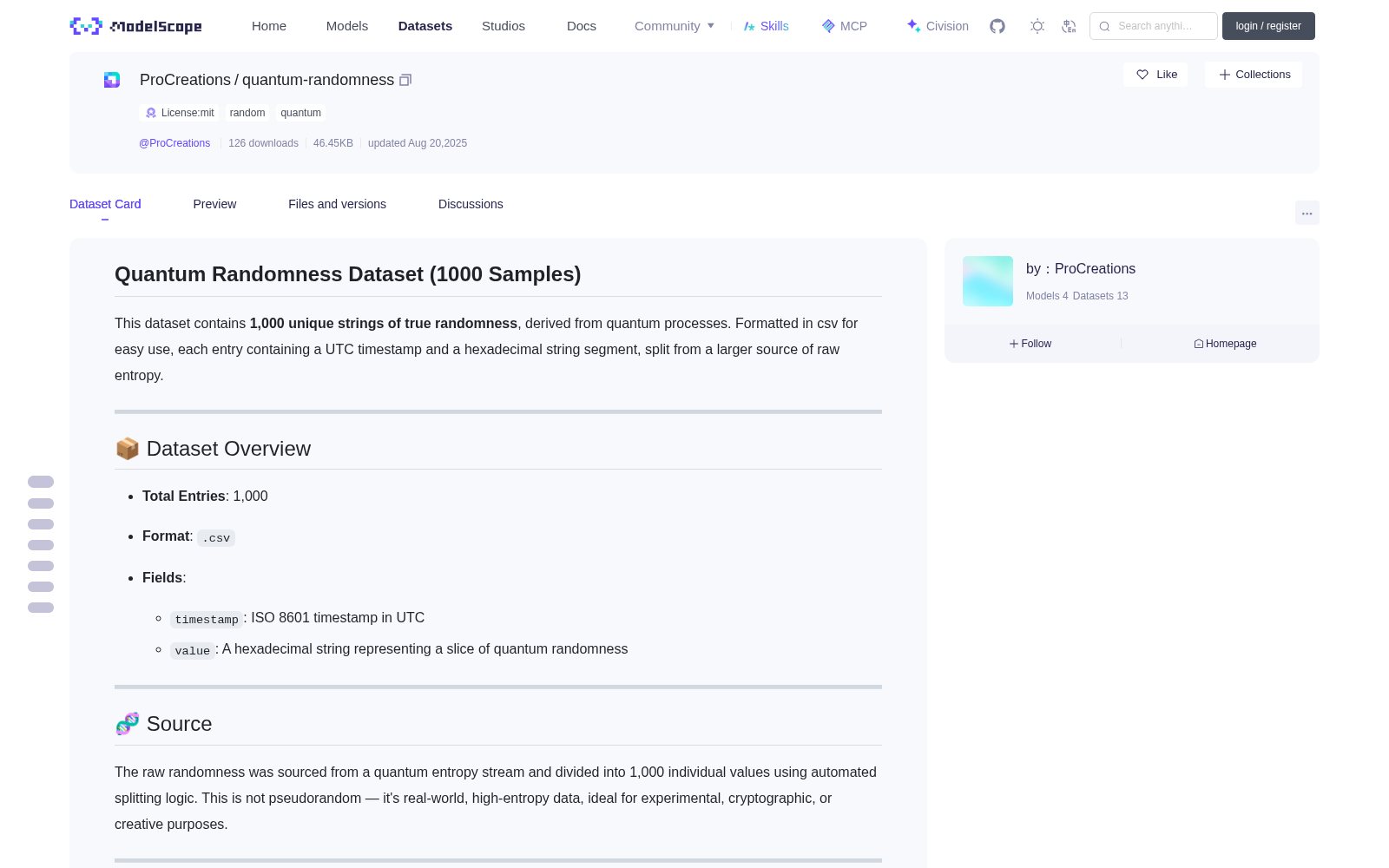Click the value field code
The width and height of the screenshot is (1389, 868).
(193, 651)
